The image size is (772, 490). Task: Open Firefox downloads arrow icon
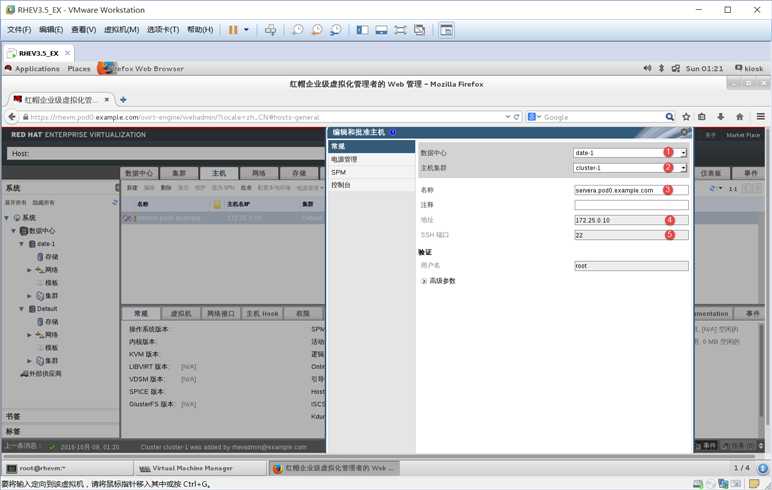point(720,117)
